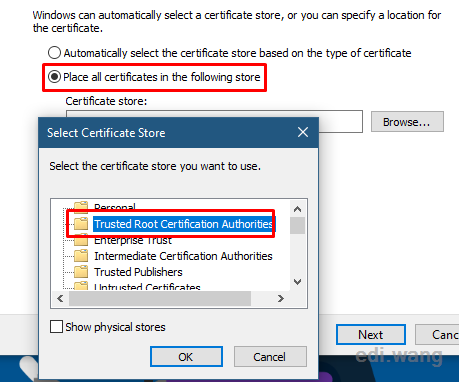Image resolution: width=459 pixels, height=382 pixels.
Task: Choose Automatically select the certificate store option
Action: click(x=54, y=53)
